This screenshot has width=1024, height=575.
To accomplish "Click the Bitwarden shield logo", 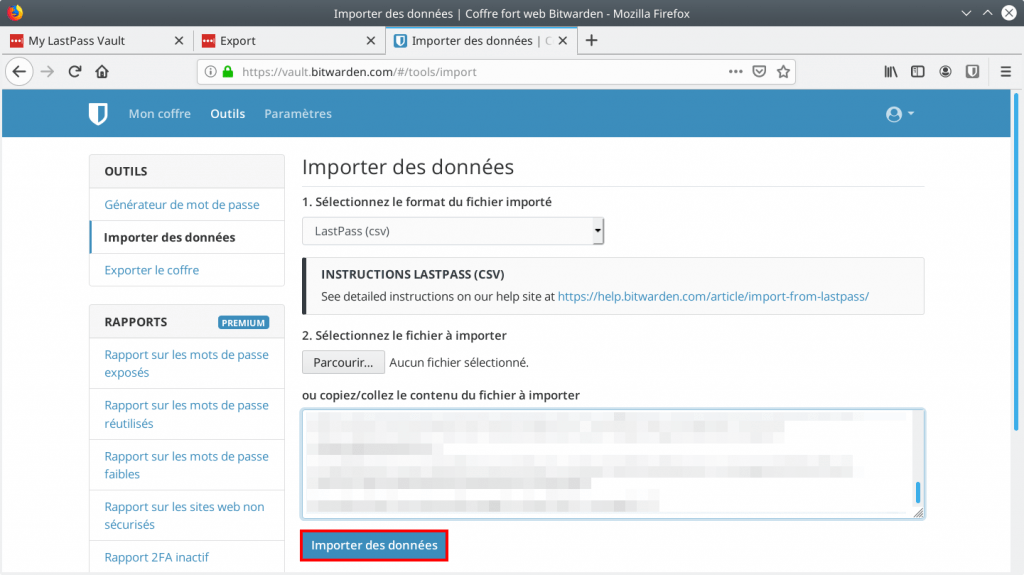I will [x=98, y=114].
